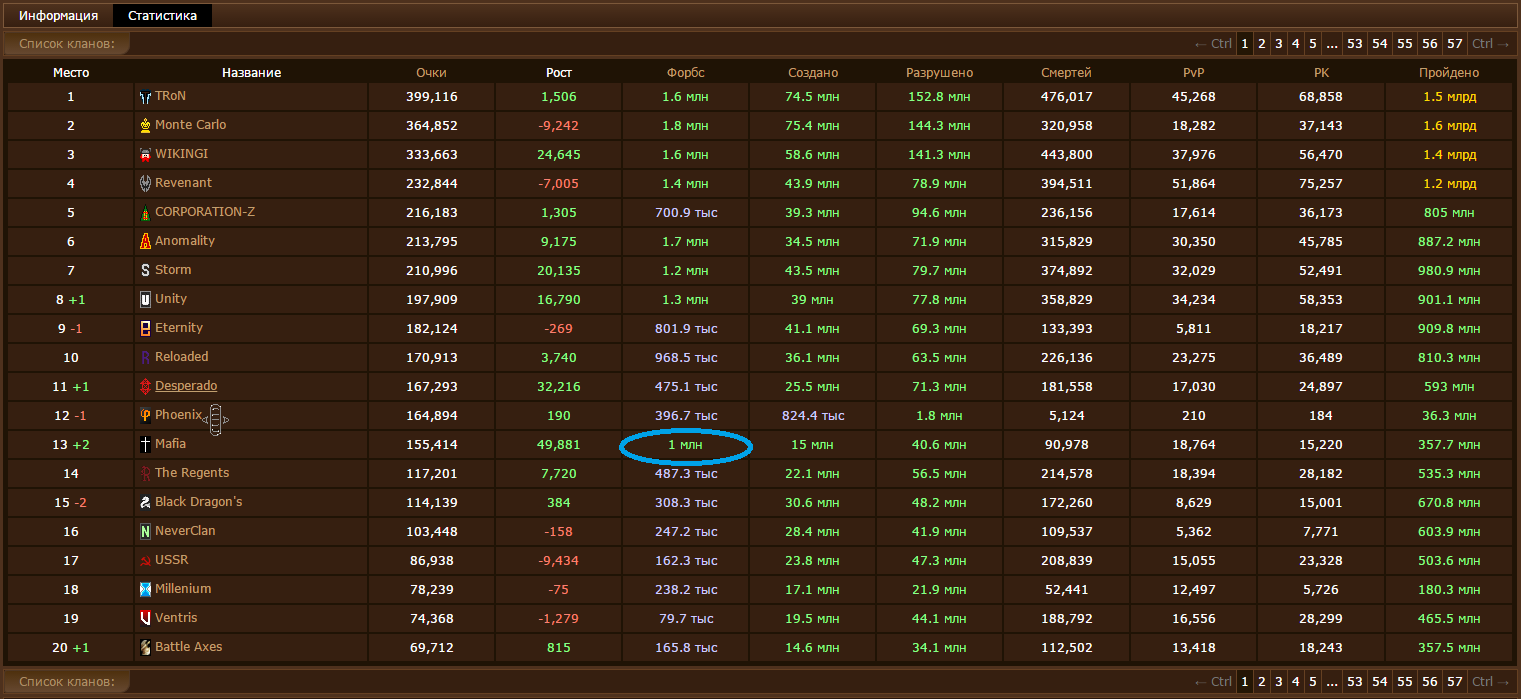Viewport: 1521px width, 699px height.
Task: Open the Phoenix clan page
Action: point(179,415)
